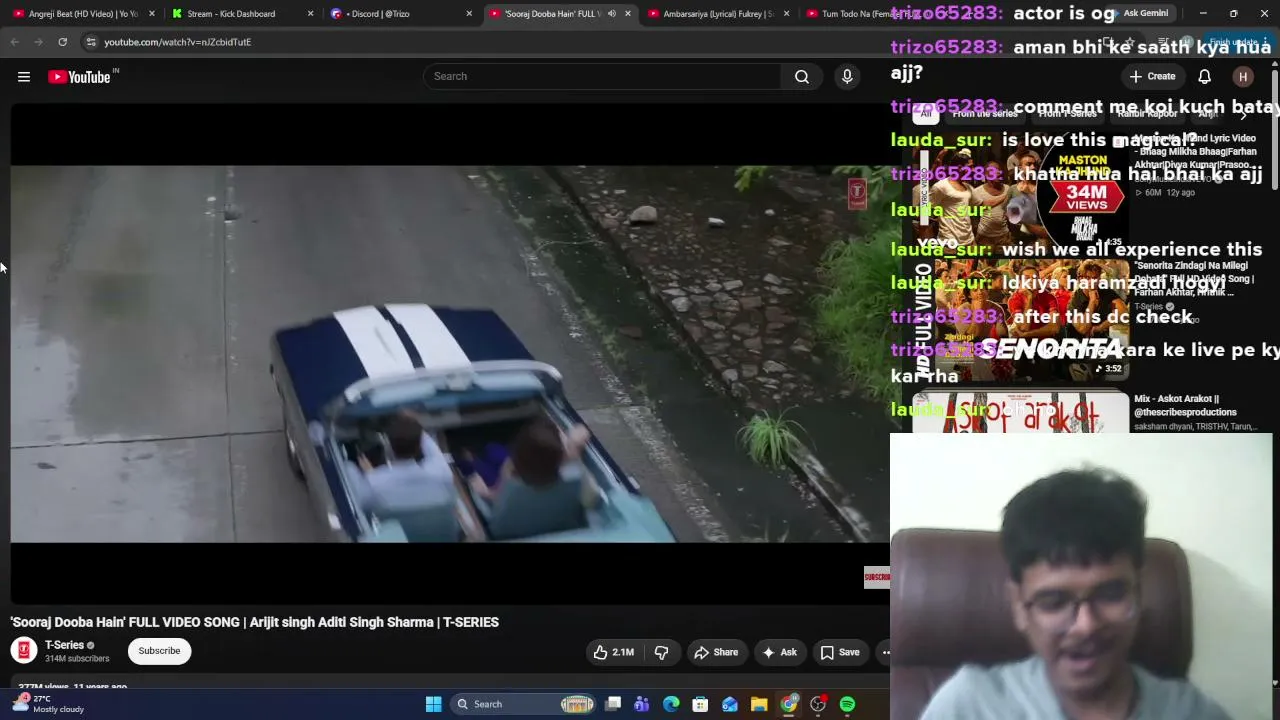Open the Mix - Askot Arakot title
Screen dimensions: 1280x720
click(x=1185, y=405)
